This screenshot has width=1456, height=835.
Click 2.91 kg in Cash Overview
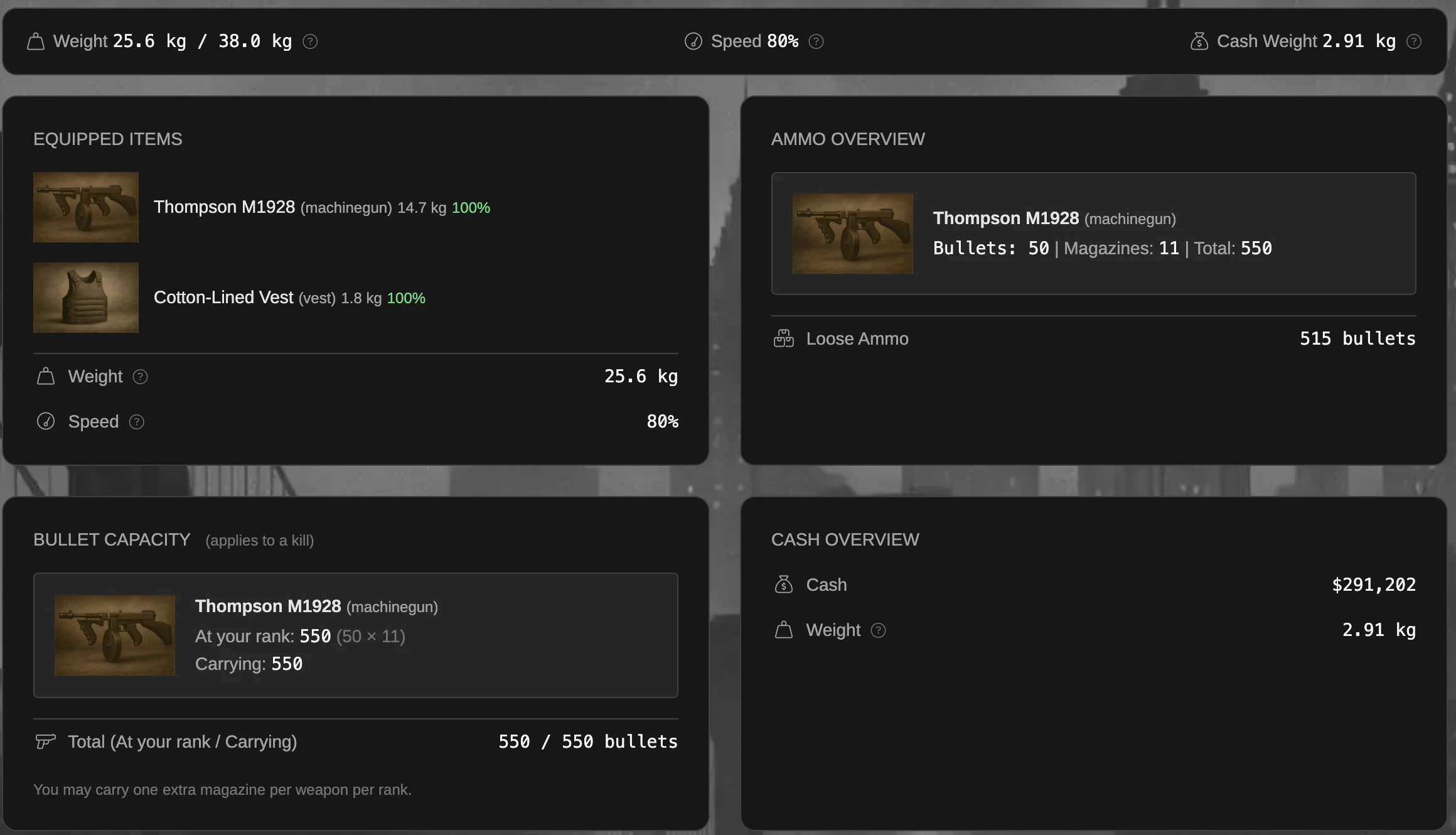coord(1379,630)
